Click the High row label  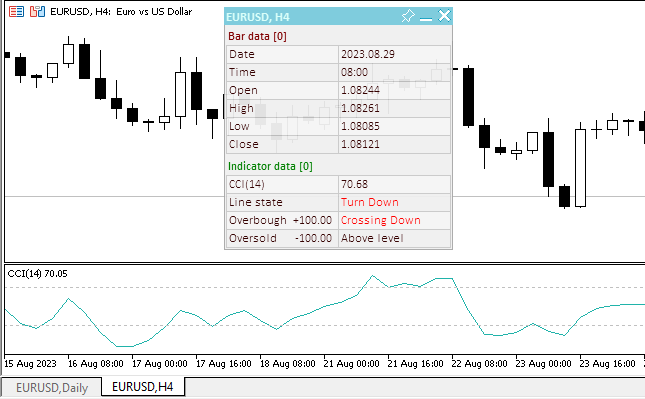(241, 108)
